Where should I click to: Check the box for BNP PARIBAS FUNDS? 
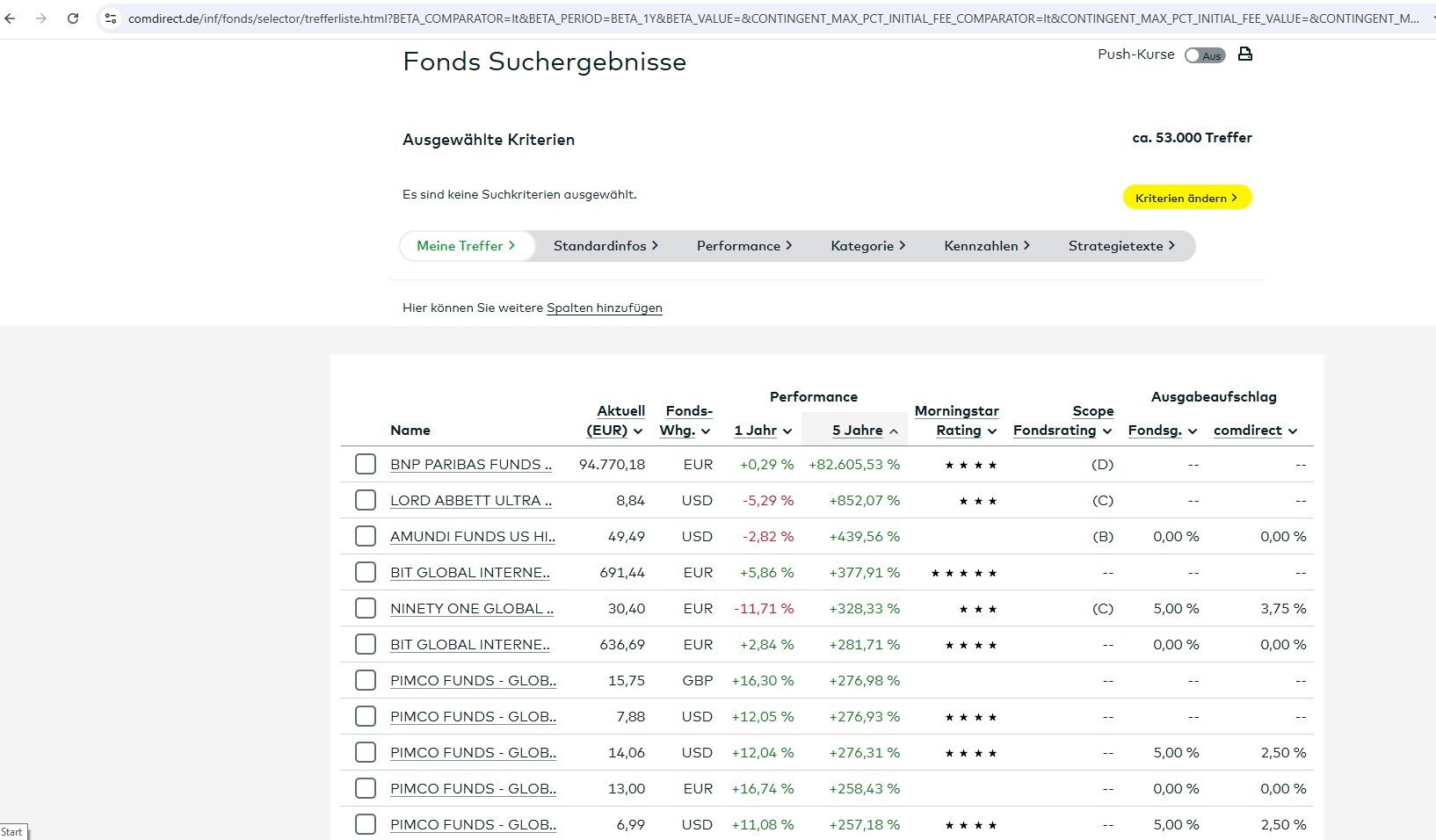click(366, 464)
